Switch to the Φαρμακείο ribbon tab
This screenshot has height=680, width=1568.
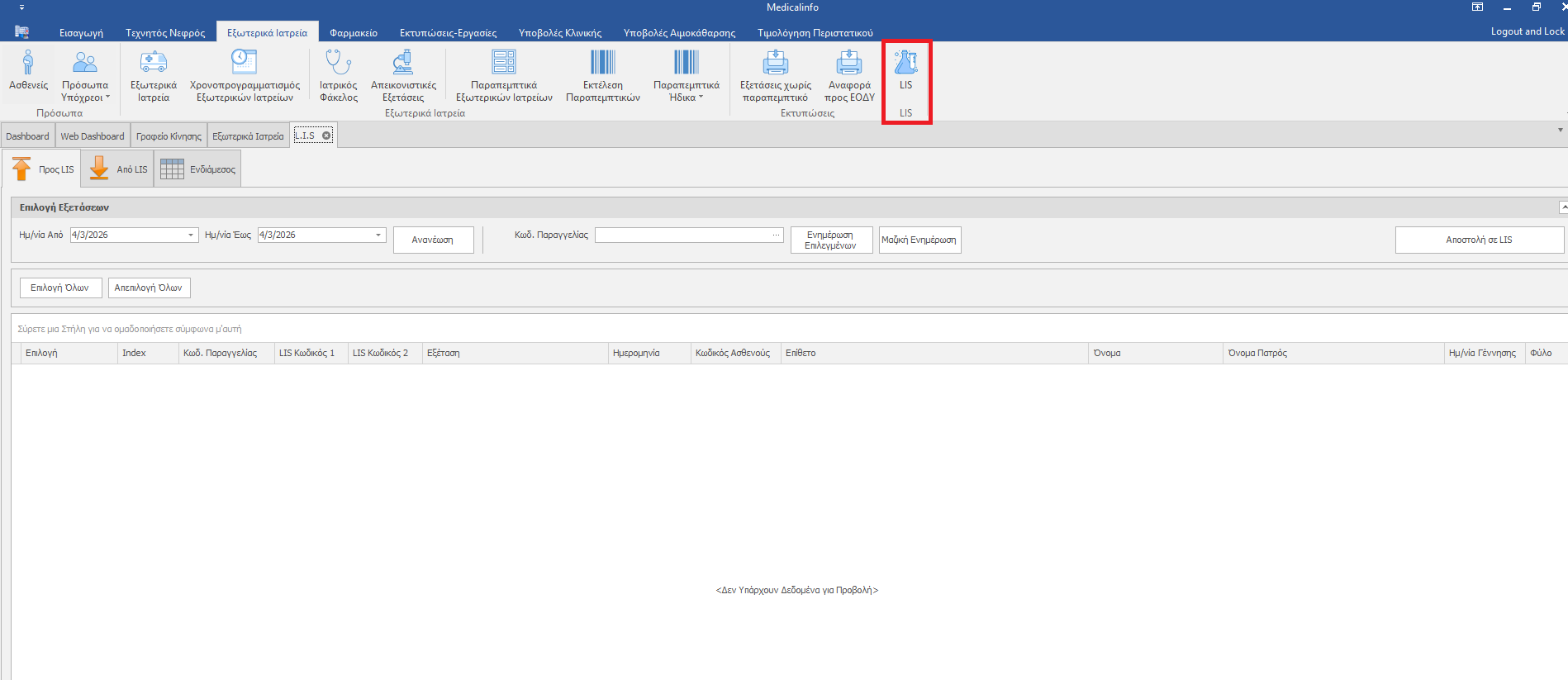coord(353,33)
